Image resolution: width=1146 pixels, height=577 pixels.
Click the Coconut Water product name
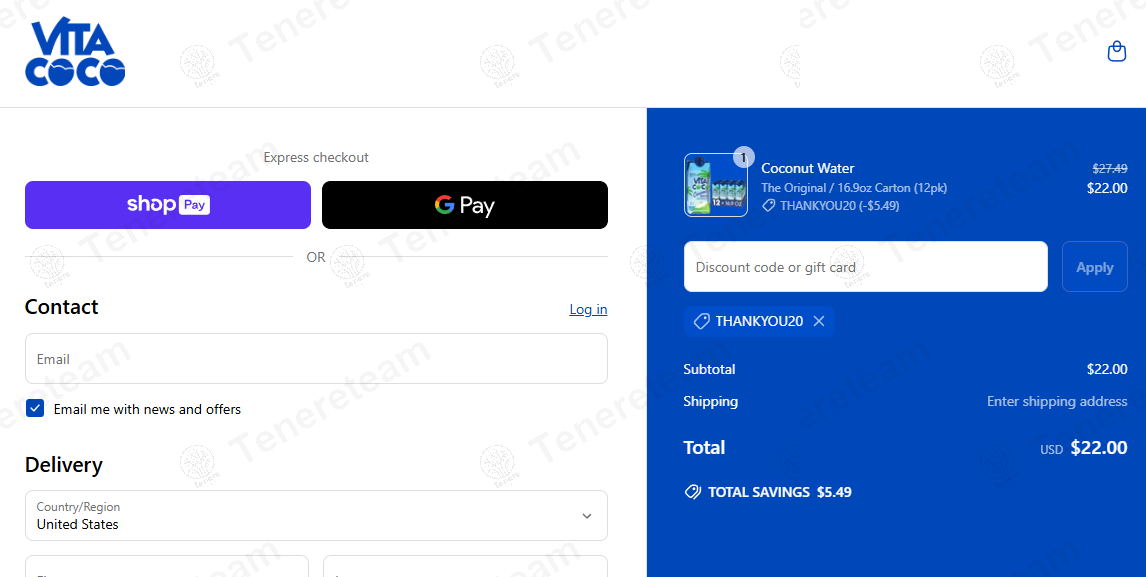tap(808, 168)
